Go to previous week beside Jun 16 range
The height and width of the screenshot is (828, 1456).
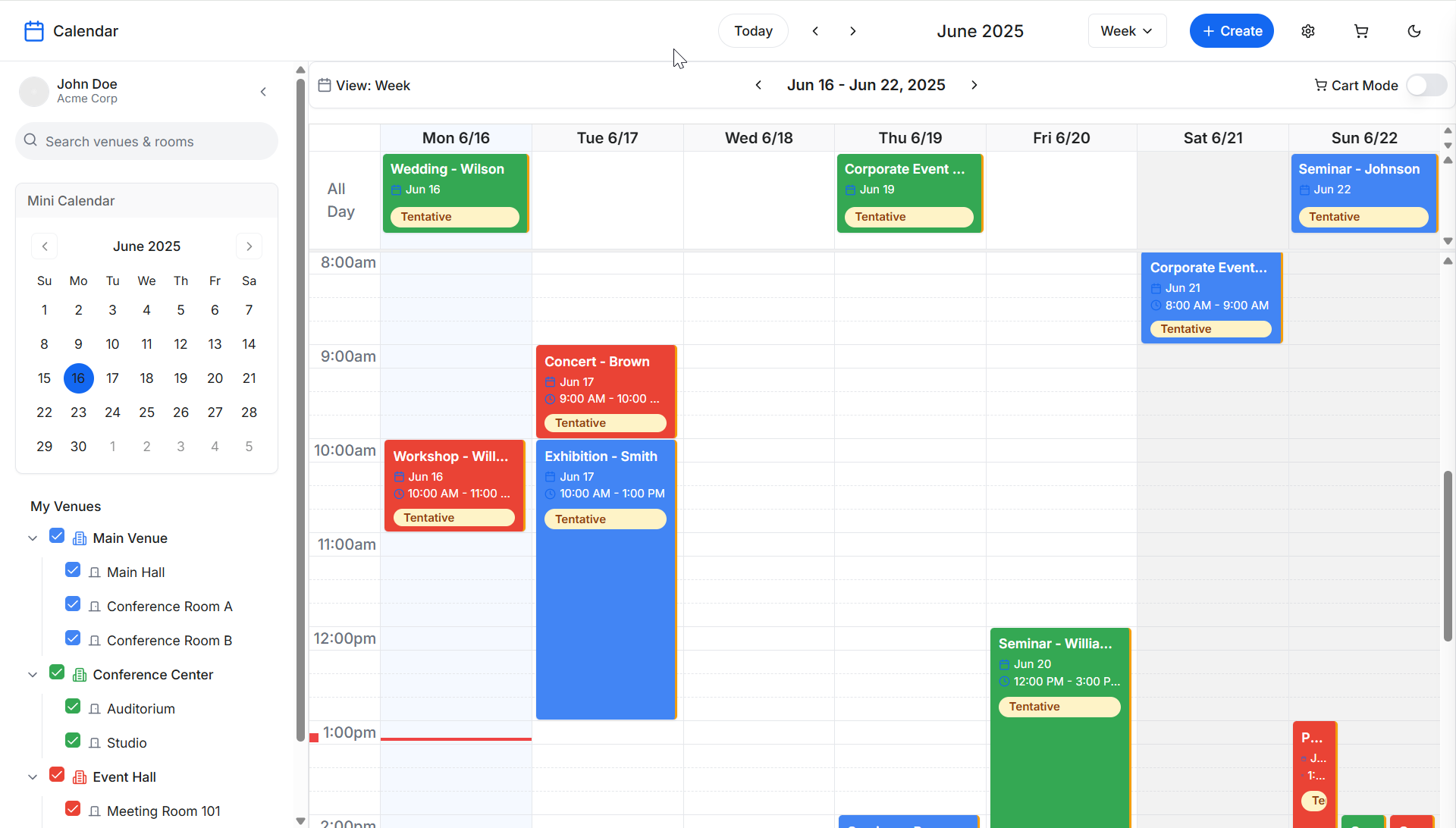pos(758,85)
